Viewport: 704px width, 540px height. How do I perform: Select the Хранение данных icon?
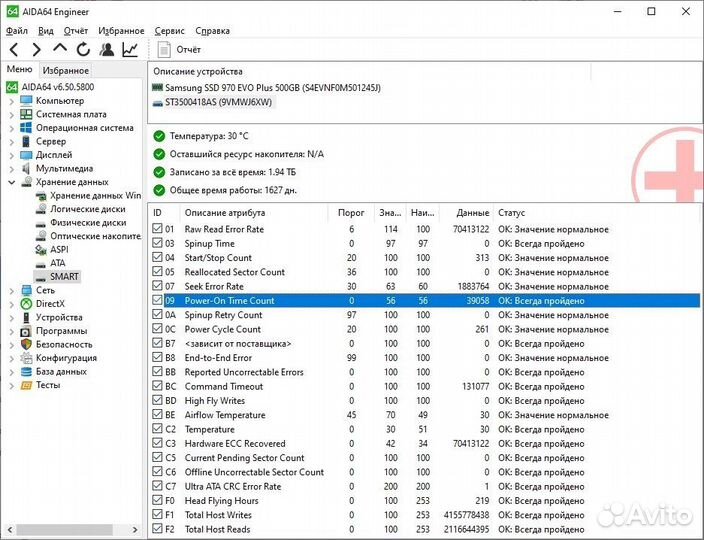pos(27,182)
